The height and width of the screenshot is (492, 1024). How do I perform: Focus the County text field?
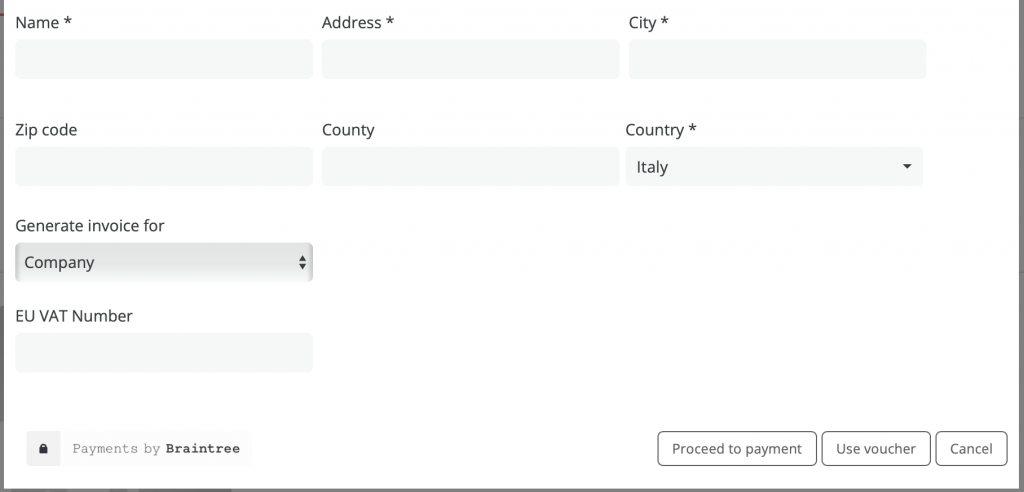pos(470,167)
